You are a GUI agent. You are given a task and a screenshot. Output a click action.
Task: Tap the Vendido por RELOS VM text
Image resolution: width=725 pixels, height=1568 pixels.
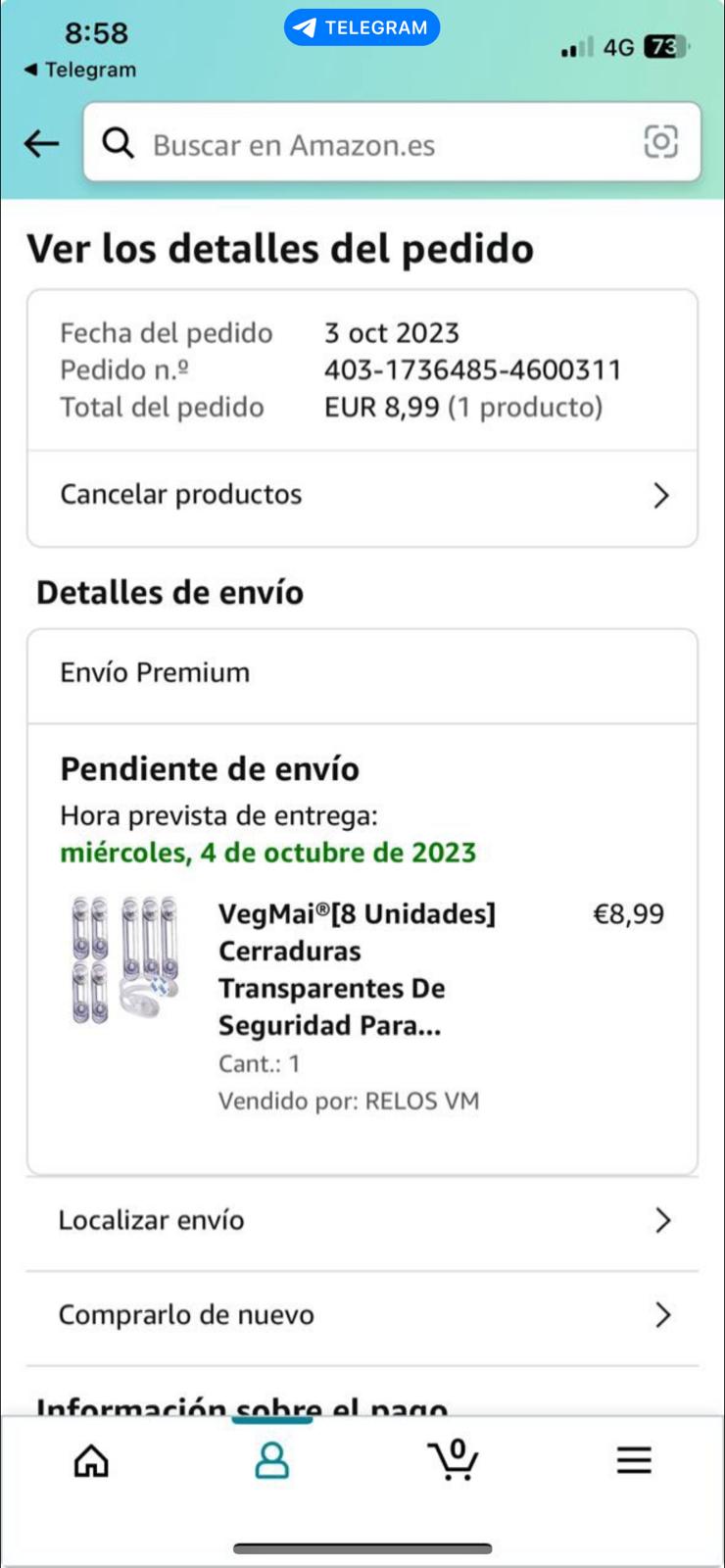(349, 1102)
